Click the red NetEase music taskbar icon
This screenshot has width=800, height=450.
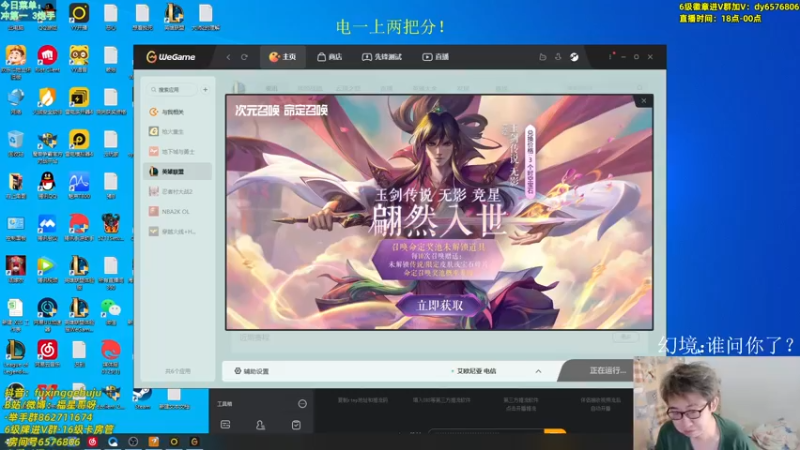tap(92, 441)
